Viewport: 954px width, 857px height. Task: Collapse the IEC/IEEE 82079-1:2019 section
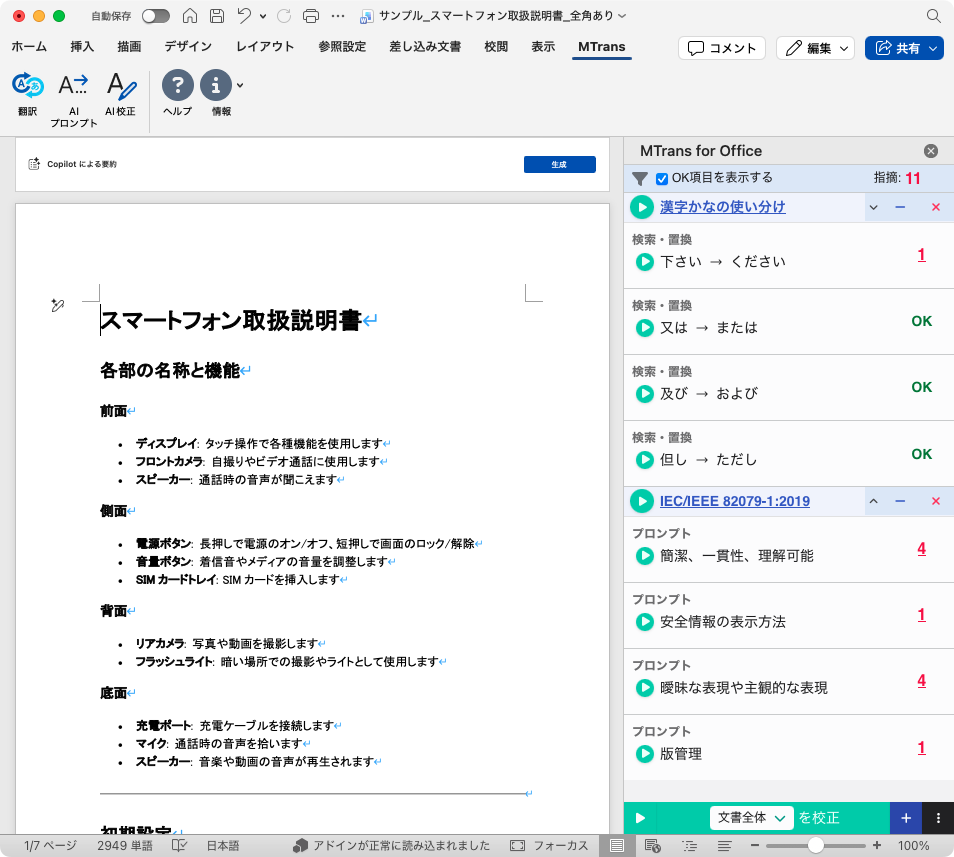click(x=872, y=501)
